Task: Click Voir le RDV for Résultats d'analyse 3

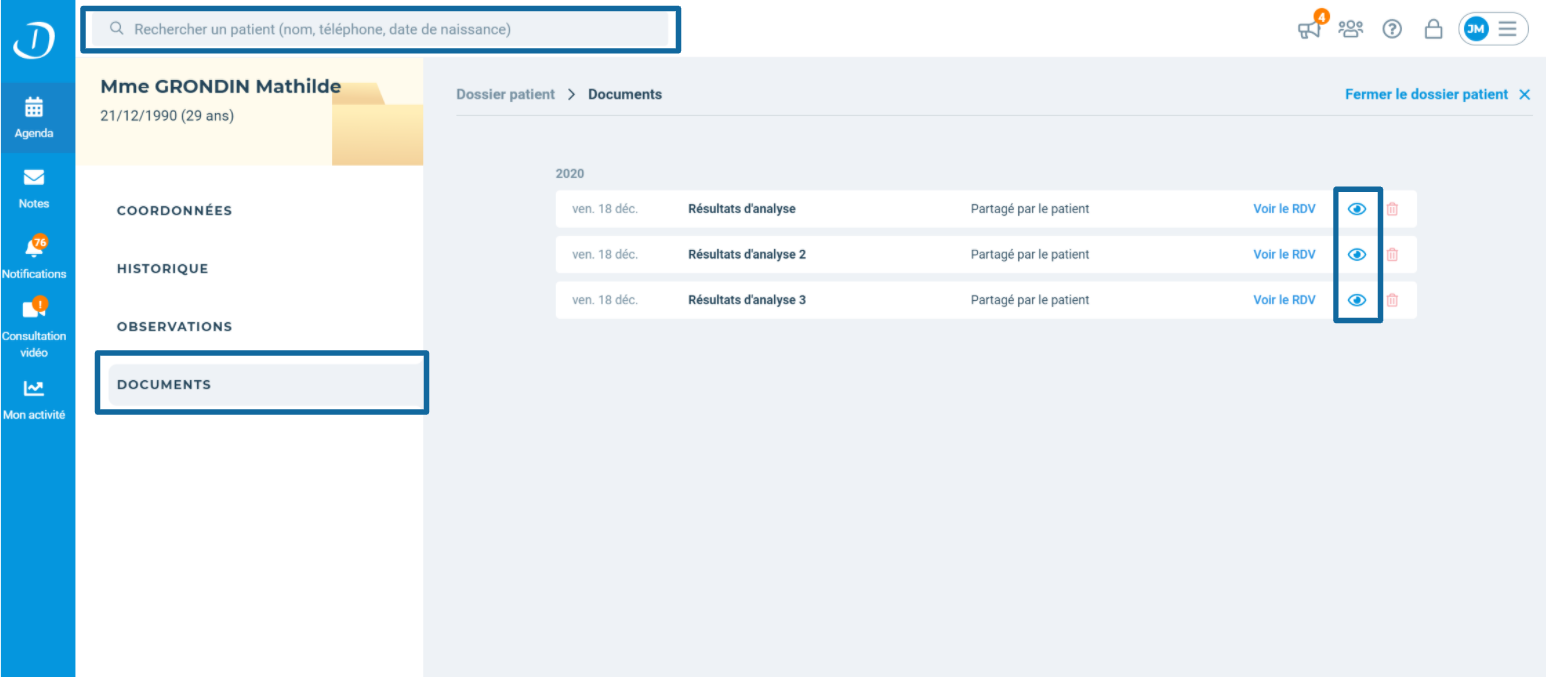Action: pos(1284,300)
